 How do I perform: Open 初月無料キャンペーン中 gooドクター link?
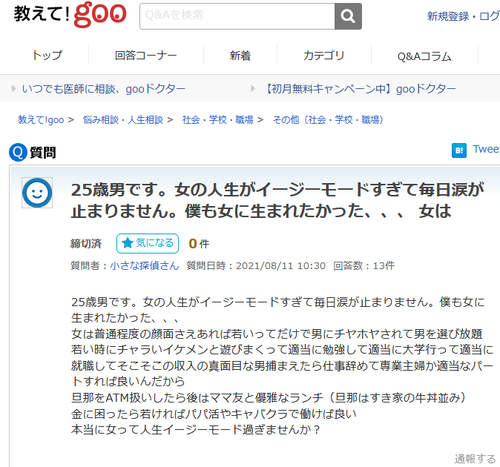[x=360, y=89]
